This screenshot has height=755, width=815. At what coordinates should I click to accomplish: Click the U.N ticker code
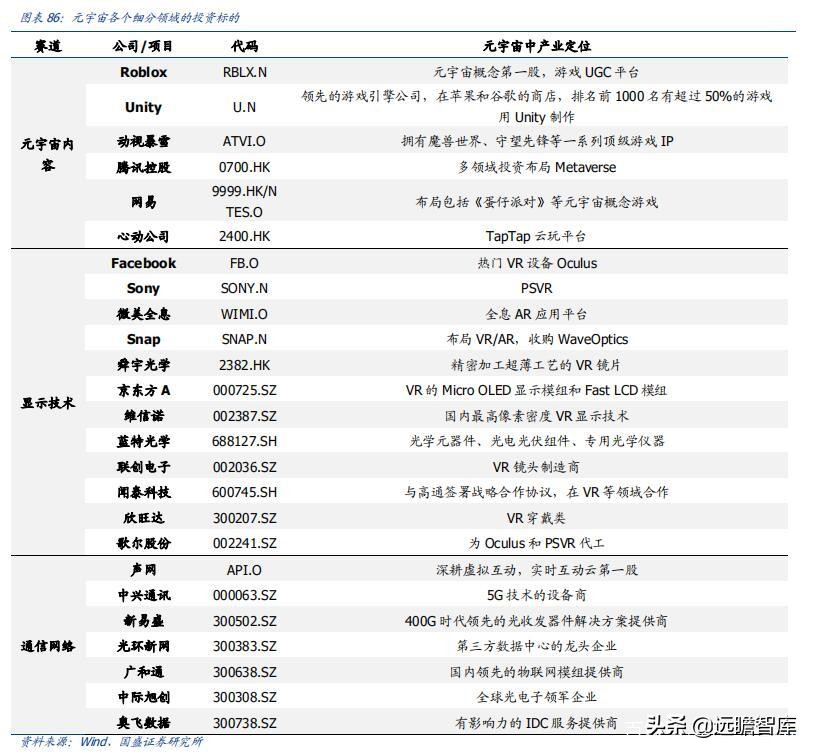[x=244, y=107]
